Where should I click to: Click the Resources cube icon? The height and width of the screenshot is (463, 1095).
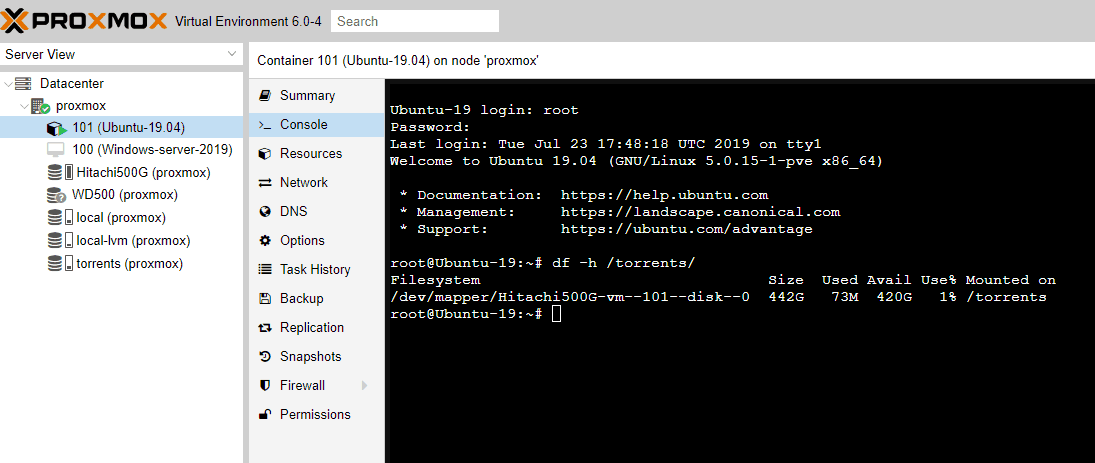265,154
